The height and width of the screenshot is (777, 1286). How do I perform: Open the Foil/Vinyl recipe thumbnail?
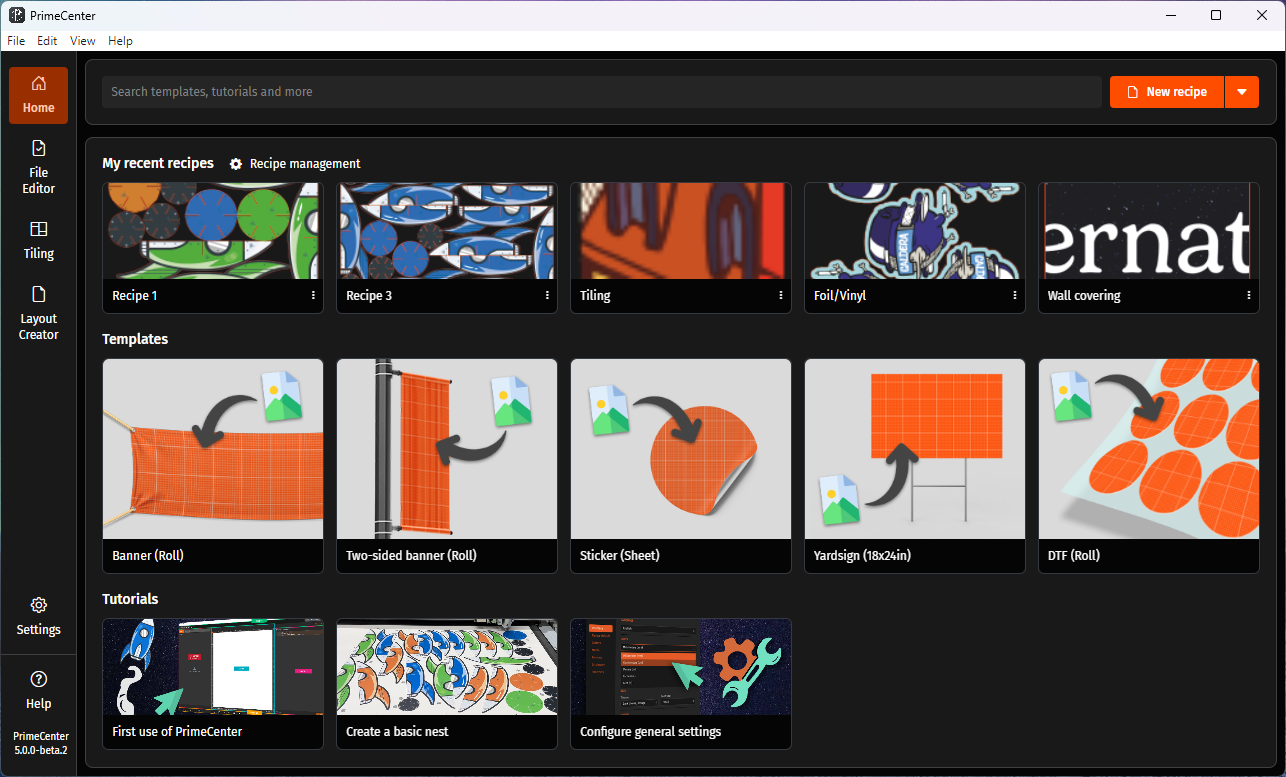pos(915,231)
